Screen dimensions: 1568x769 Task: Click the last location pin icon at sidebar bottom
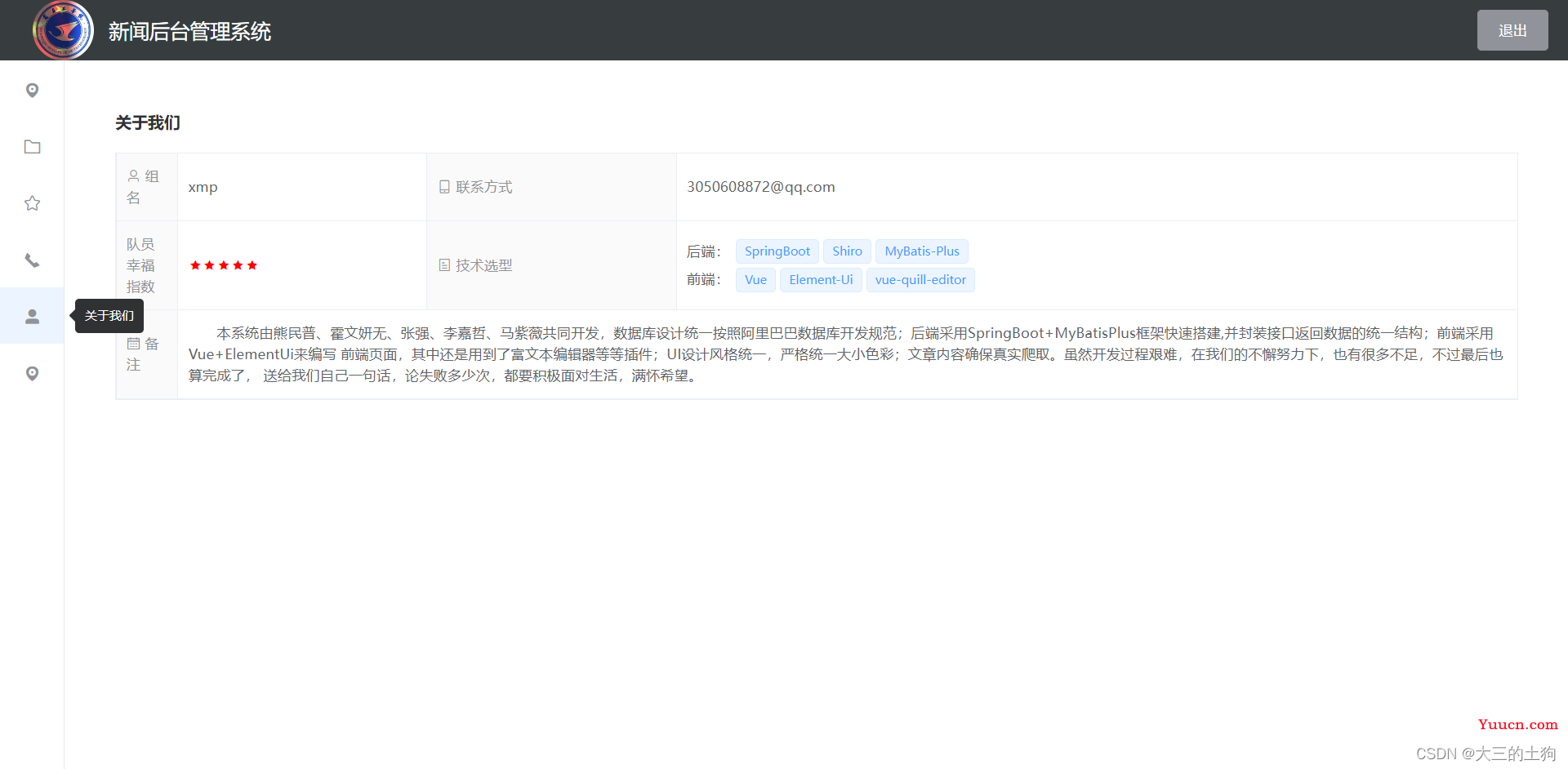pyautogui.click(x=32, y=373)
